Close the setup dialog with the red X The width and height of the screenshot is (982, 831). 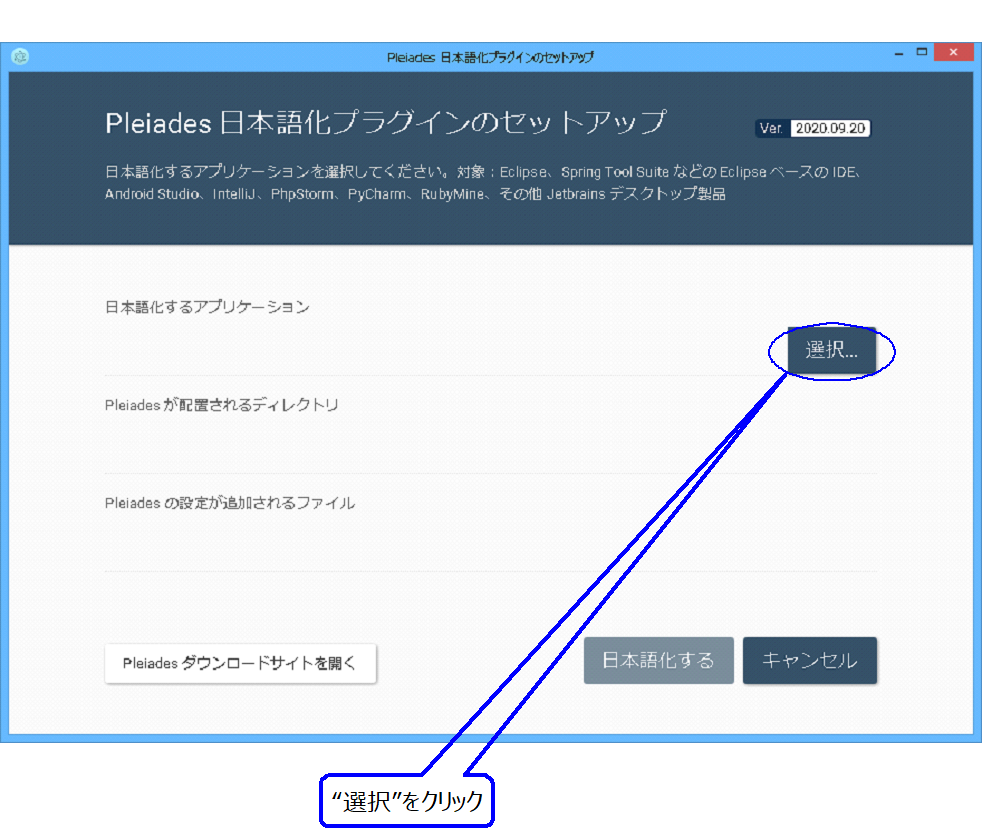pyautogui.click(x=952, y=52)
